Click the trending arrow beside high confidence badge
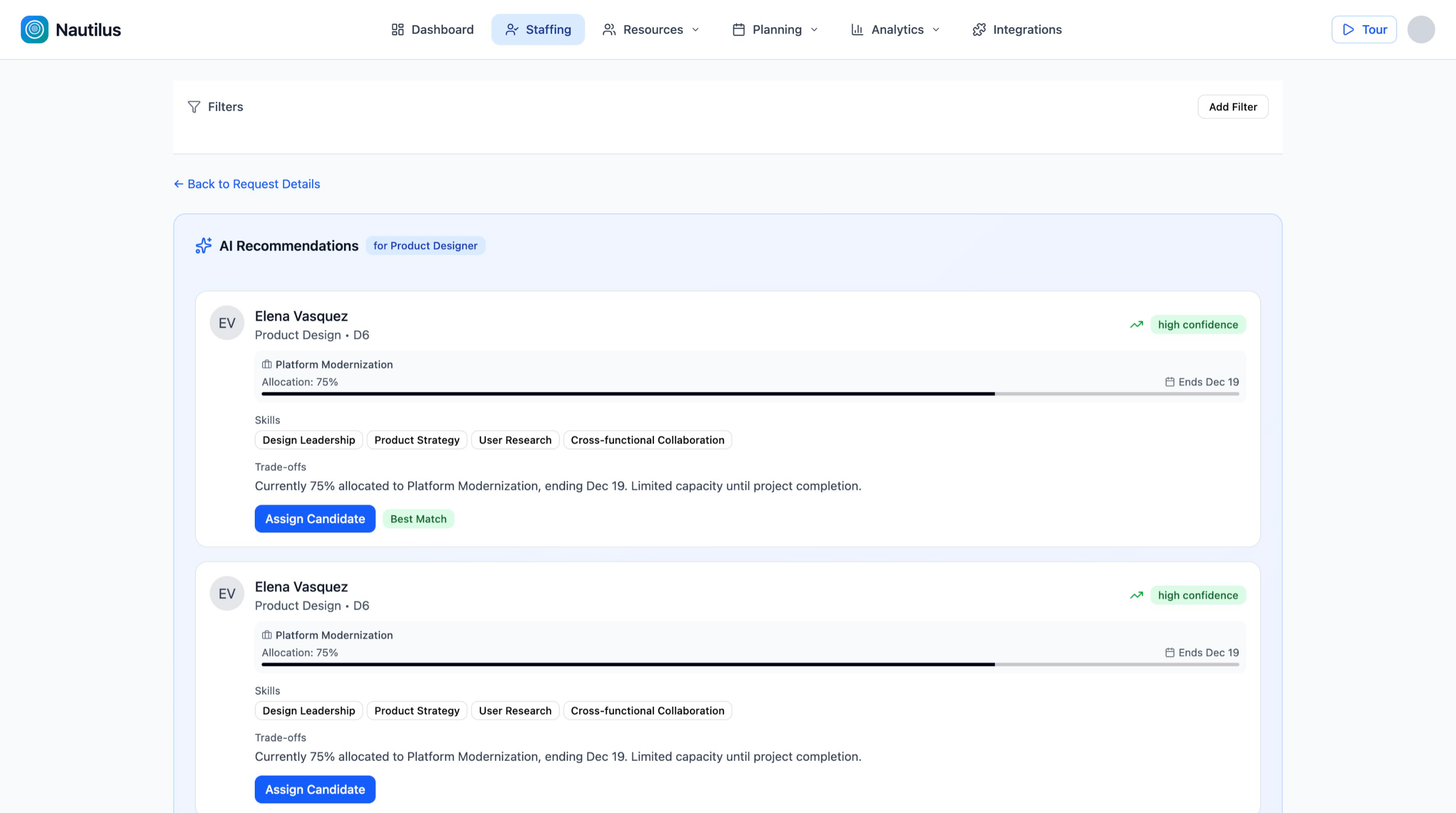The width and height of the screenshot is (1456, 813). [x=1137, y=324]
